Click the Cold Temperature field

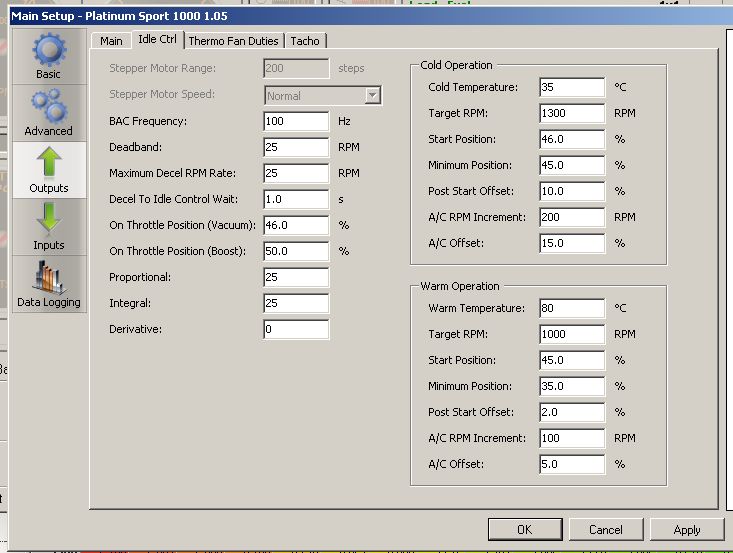click(572, 87)
